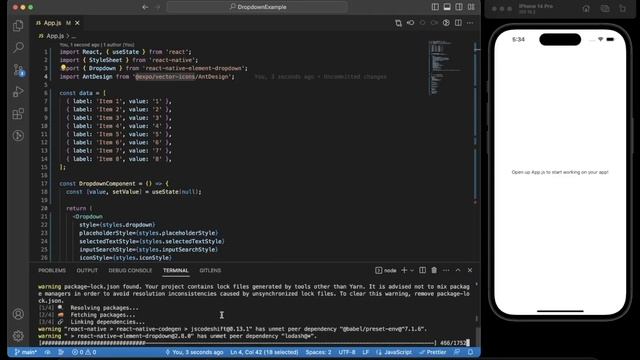Screen dimensions: 640x360
Task: Click the Screenshot icon in Simulator toolbar
Action: [604, 9]
